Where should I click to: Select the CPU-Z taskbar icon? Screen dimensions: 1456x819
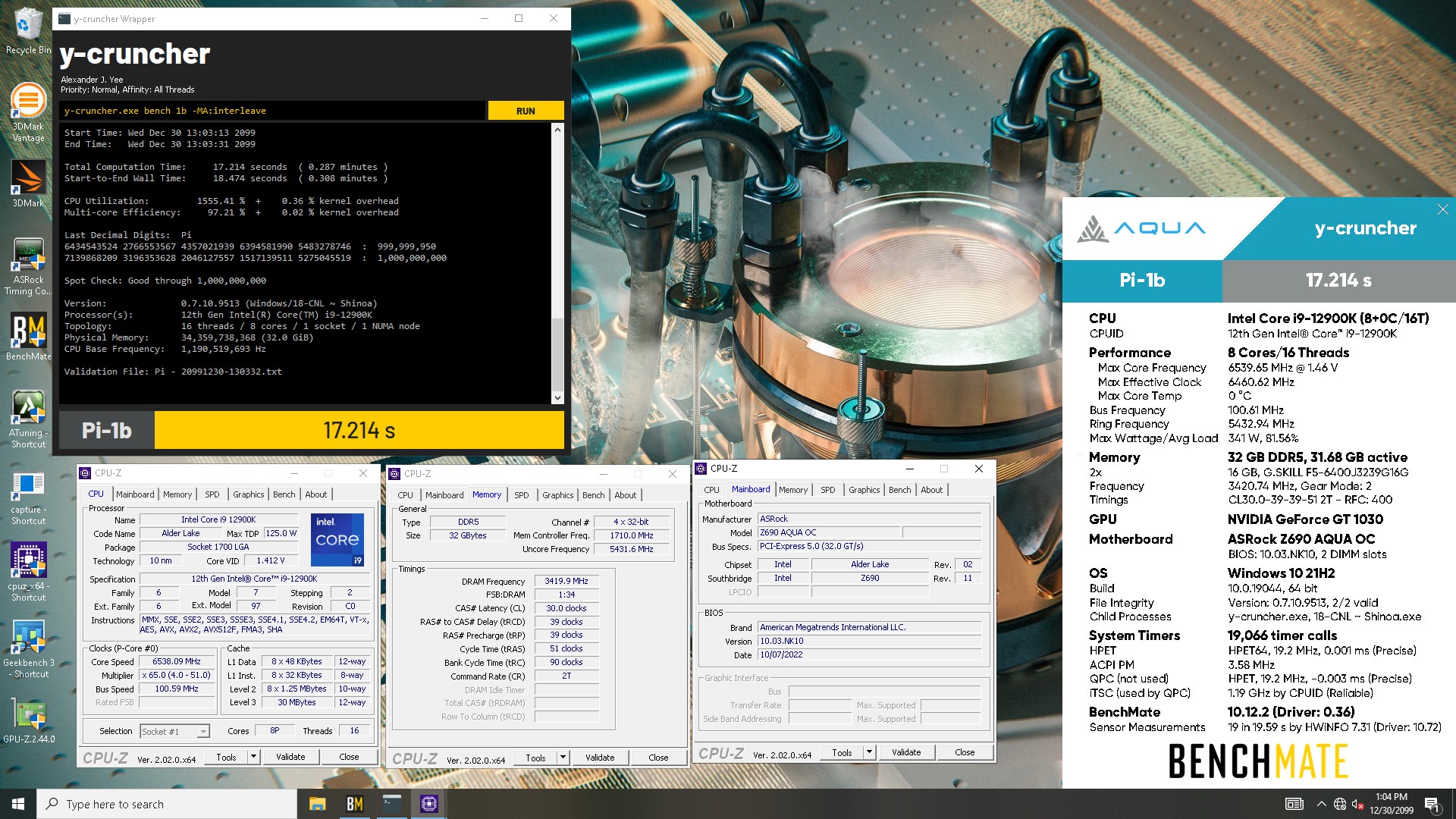pos(428,804)
